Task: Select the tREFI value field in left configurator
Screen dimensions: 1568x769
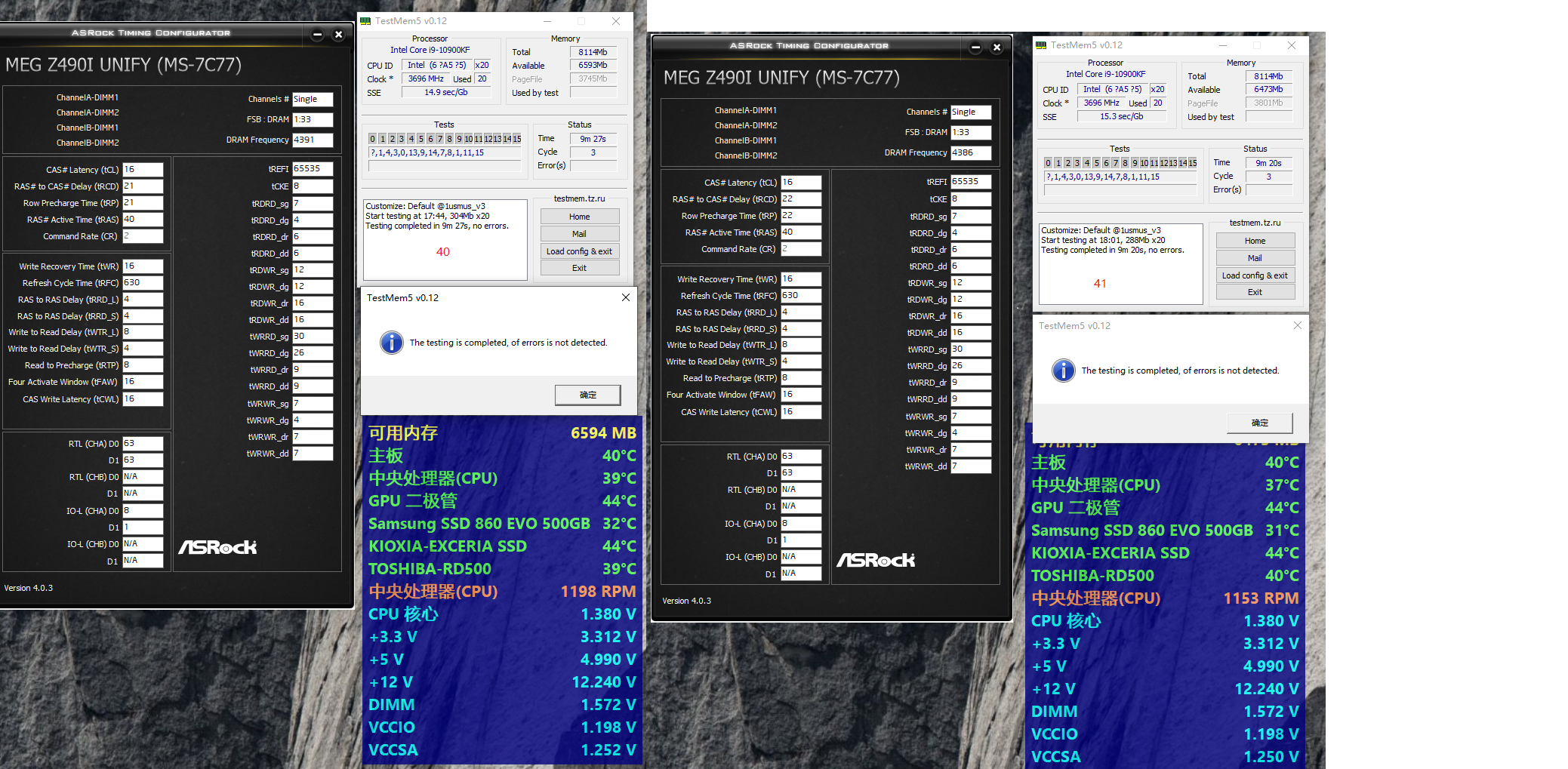Action: click(x=313, y=168)
